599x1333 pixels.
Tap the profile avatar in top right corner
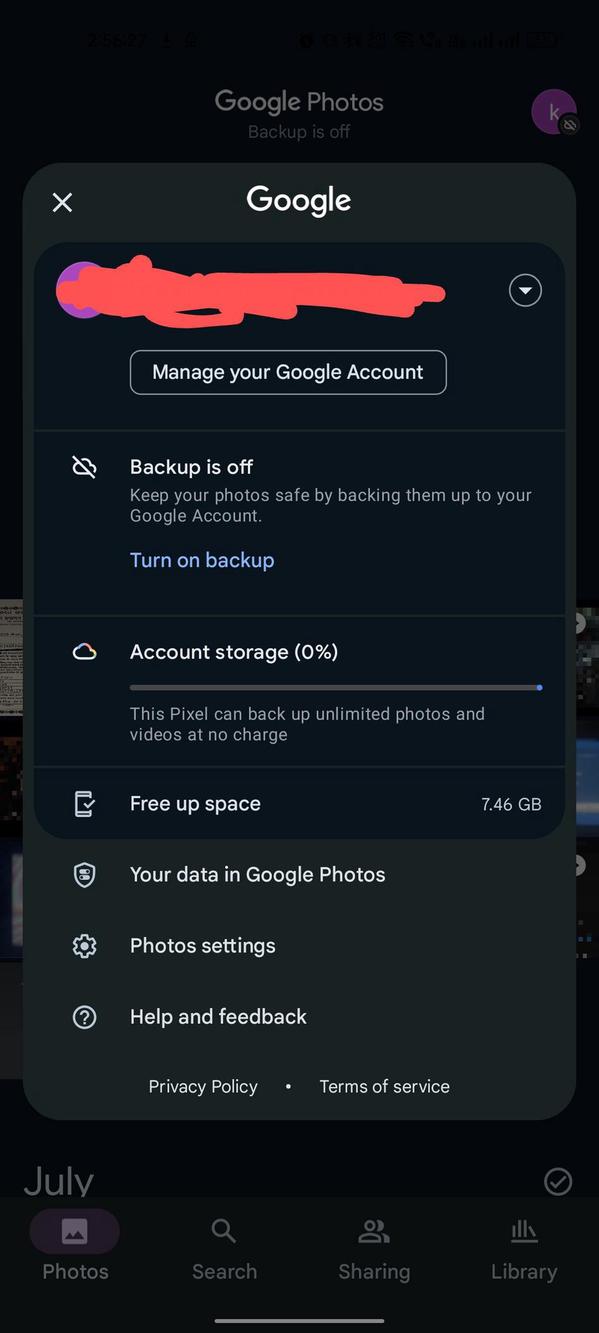coord(554,112)
